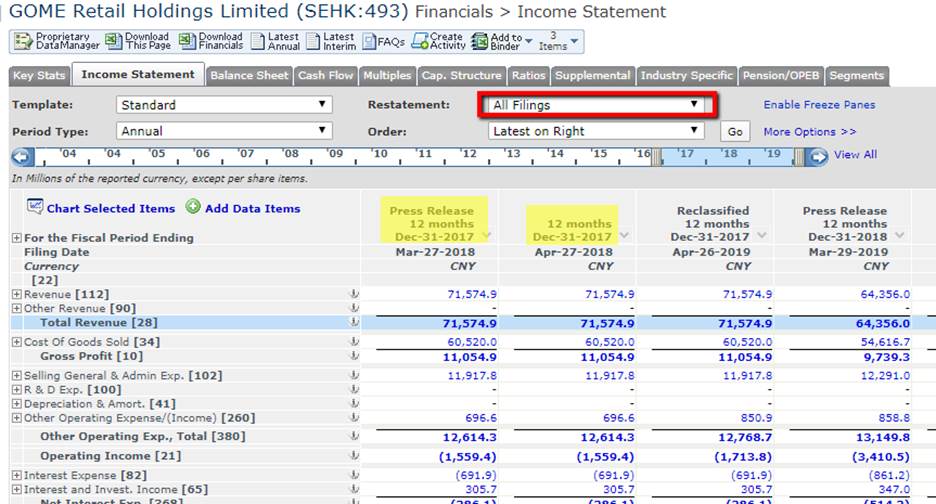Click Download Financials excel icon
Viewport: 936px width, 504px height.
187,41
